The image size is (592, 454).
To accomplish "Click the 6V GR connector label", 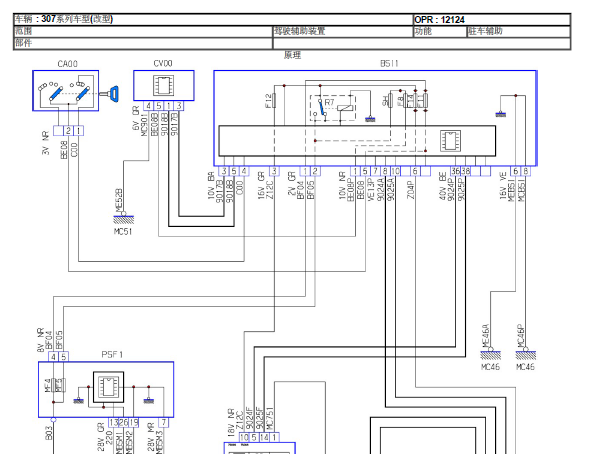I will (136, 119).
